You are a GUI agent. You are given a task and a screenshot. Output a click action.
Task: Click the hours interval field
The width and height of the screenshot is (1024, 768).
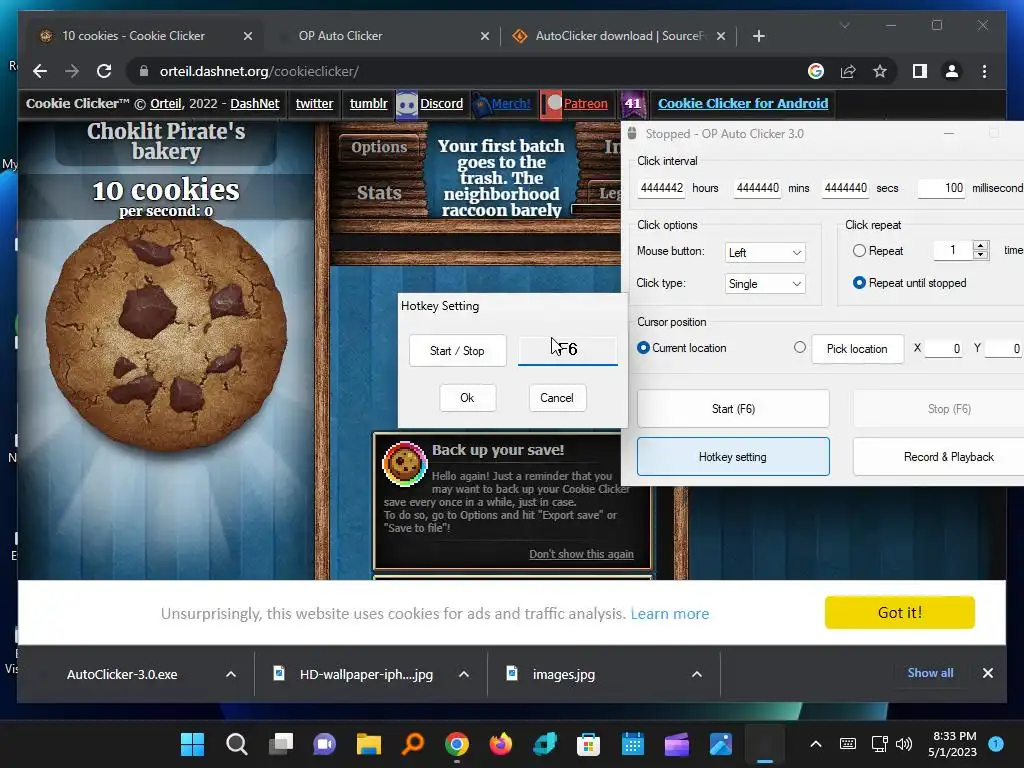click(661, 188)
